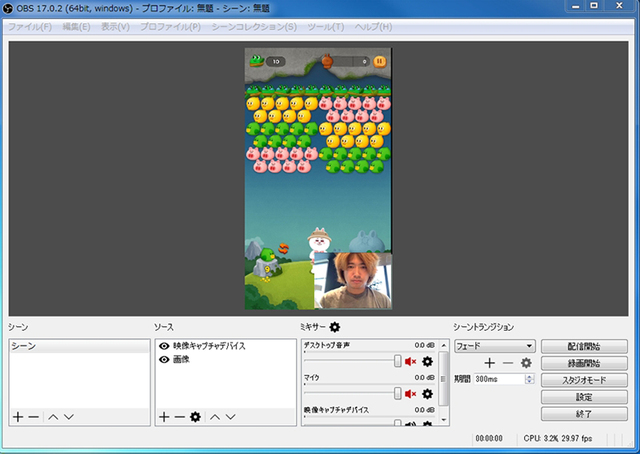This screenshot has height=454, width=640.
Task: Move the source down with the arrow
Action: pyautogui.click(x=232, y=416)
